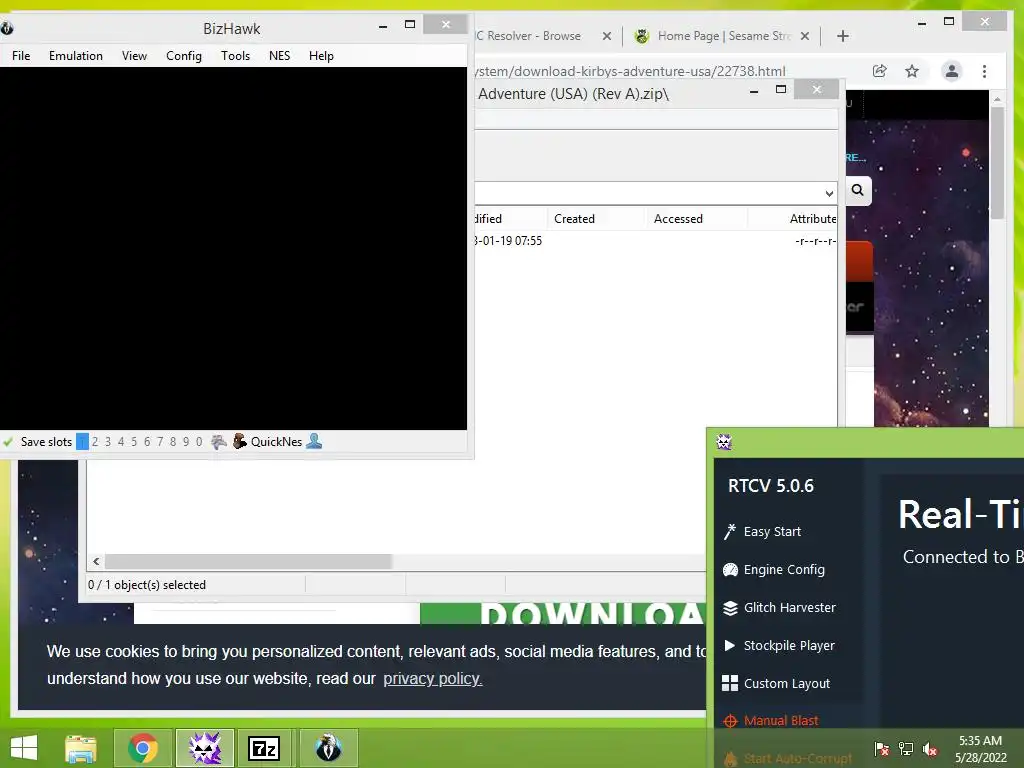Sort 7-Zip list by Accessed column
Image resolution: width=1024 pixels, height=768 pixels.
(678, 219)
